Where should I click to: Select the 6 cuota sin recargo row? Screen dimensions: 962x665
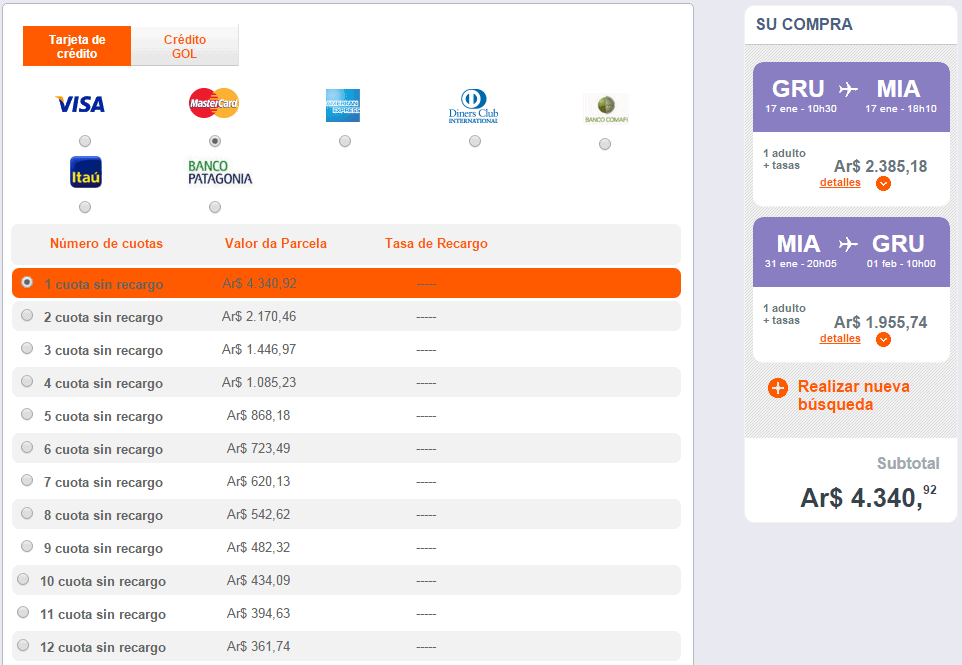346,448
